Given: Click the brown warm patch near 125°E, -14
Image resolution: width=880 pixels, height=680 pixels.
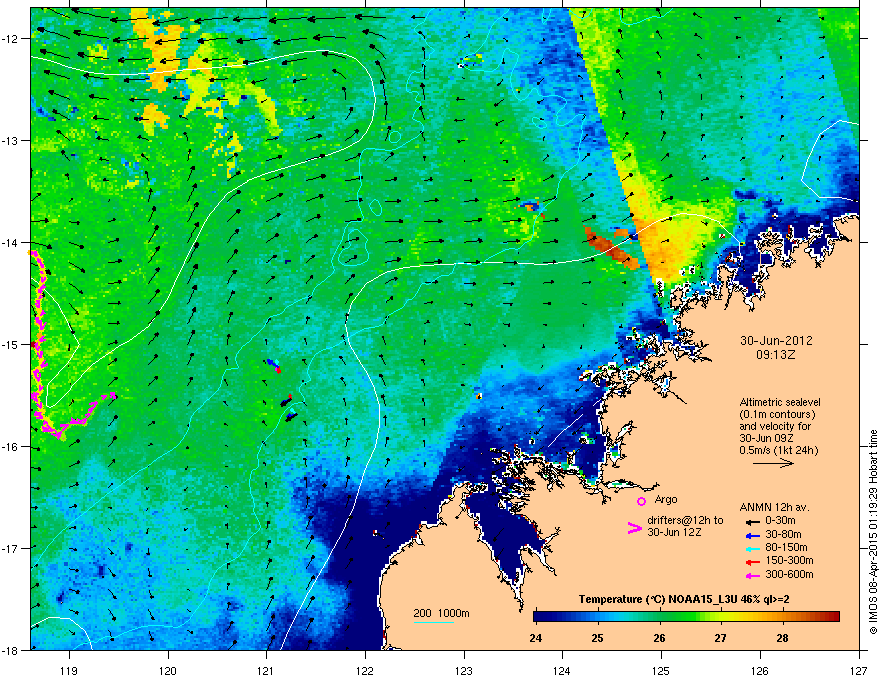Looking at the screenshot, I should point(612,247).
